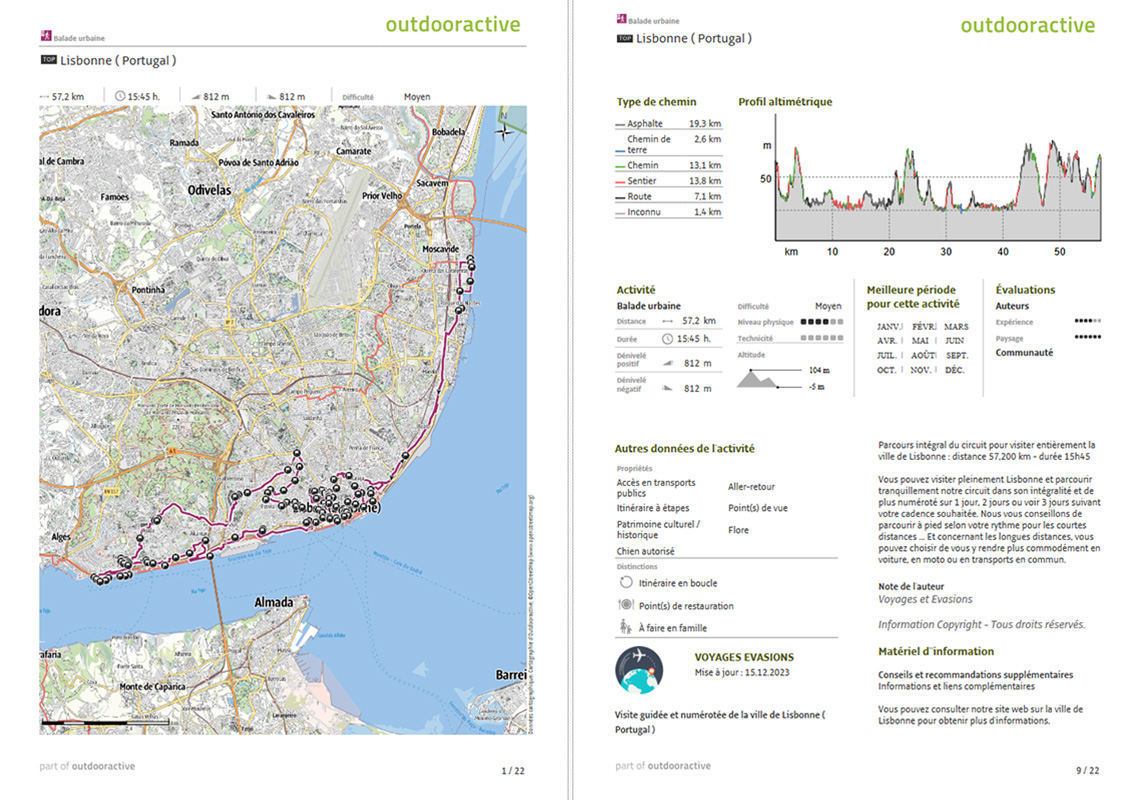Click the distance arrow icon above the map
This screenshot has height=800, width=1140.
44,96
